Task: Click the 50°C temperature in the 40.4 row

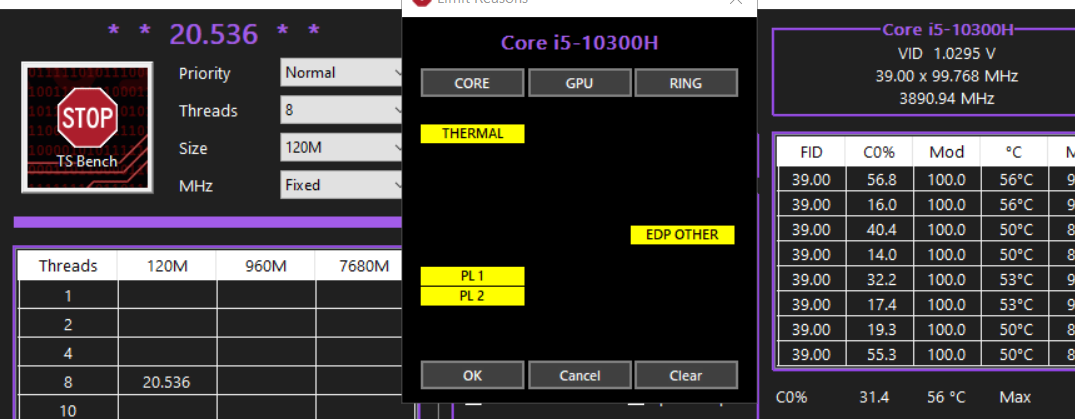Action: pyautogui.click(x=1014, y=230)
